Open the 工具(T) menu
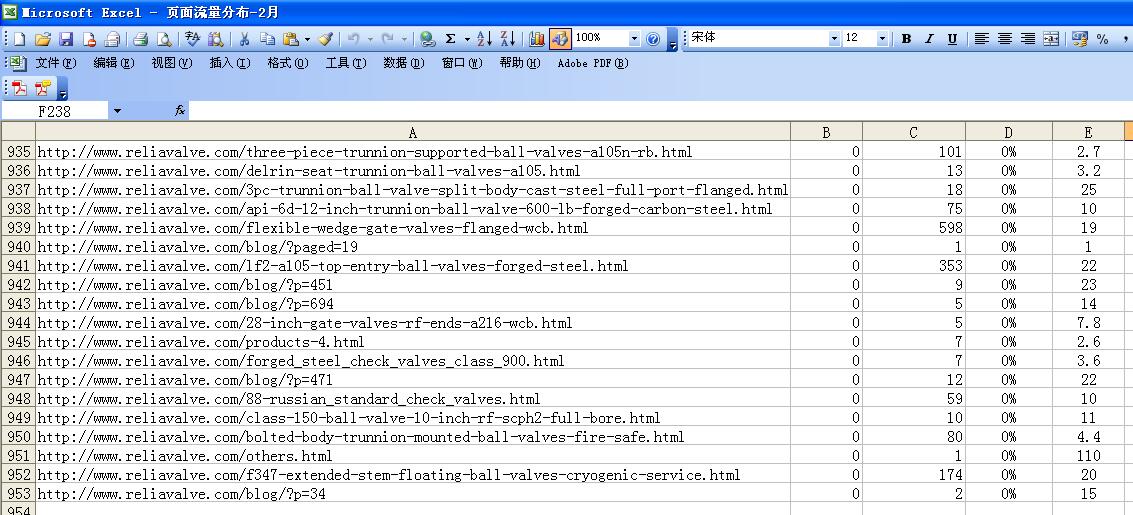Image resolution: width=1133 pixels, height=515 pixels. coord(345,63)
